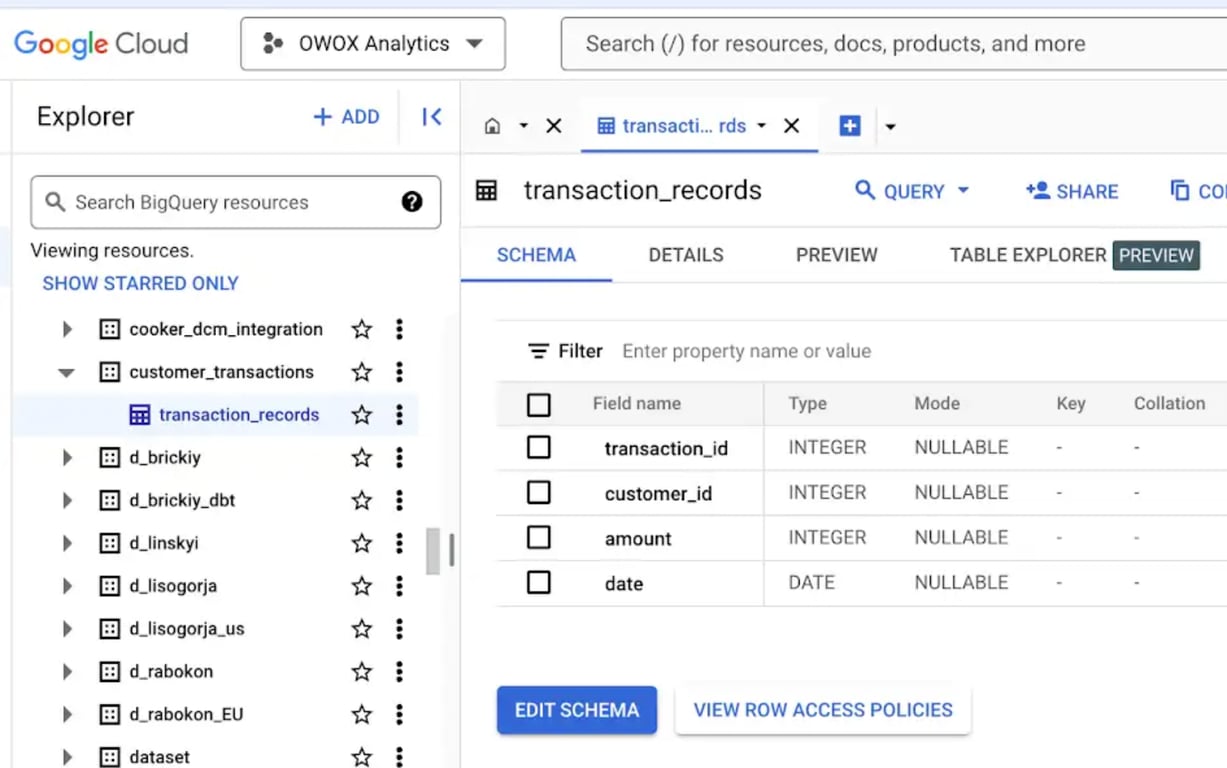Select all fields via the header checkbox
Screen dimensions: 1227x768
click(x=539, y=404)
